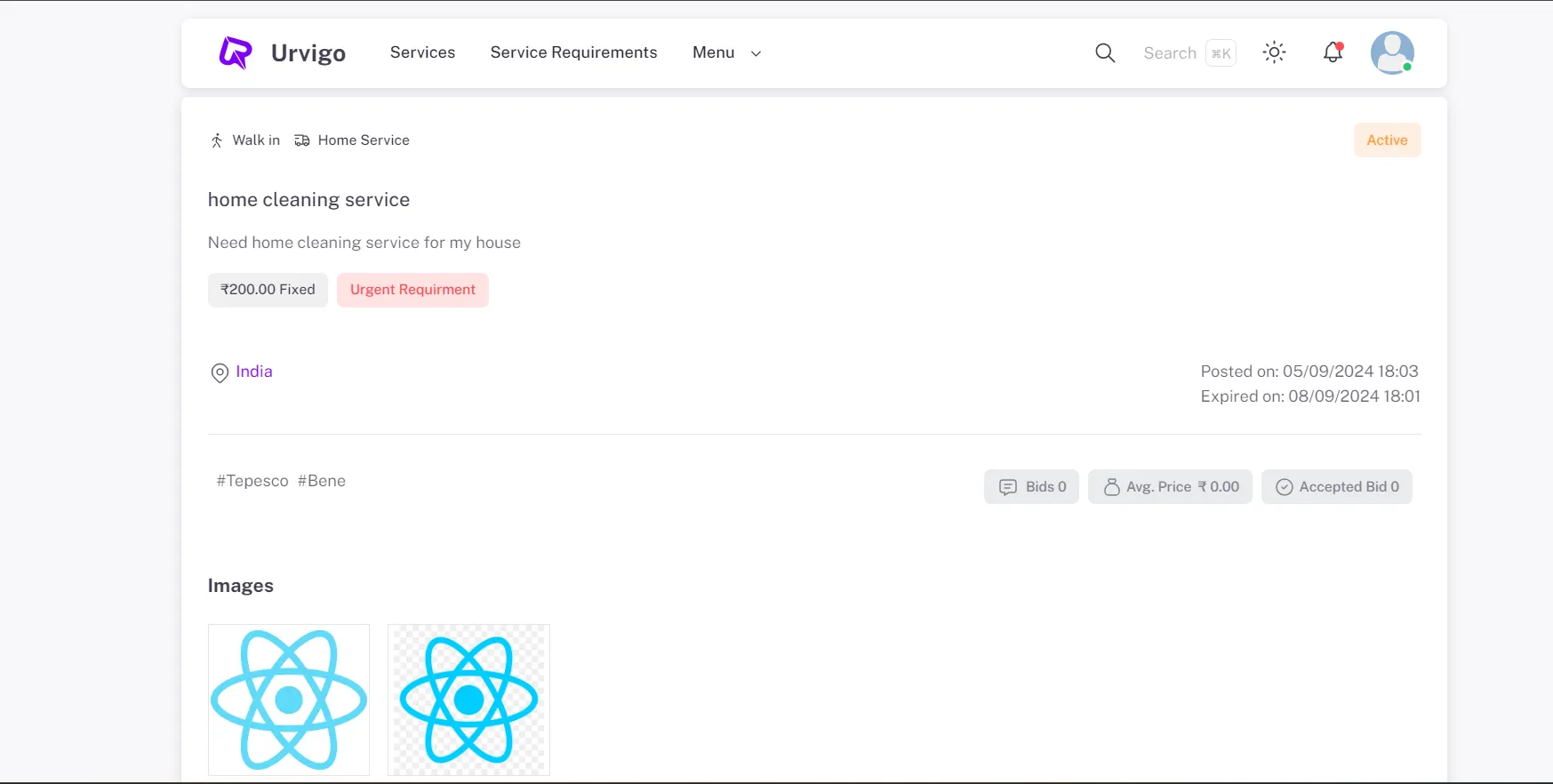Image resolution: width=1553 pixels, height=784 pixels.
Task: Click the #Tepesco hashtag
Action: click(x=252, y=481)
